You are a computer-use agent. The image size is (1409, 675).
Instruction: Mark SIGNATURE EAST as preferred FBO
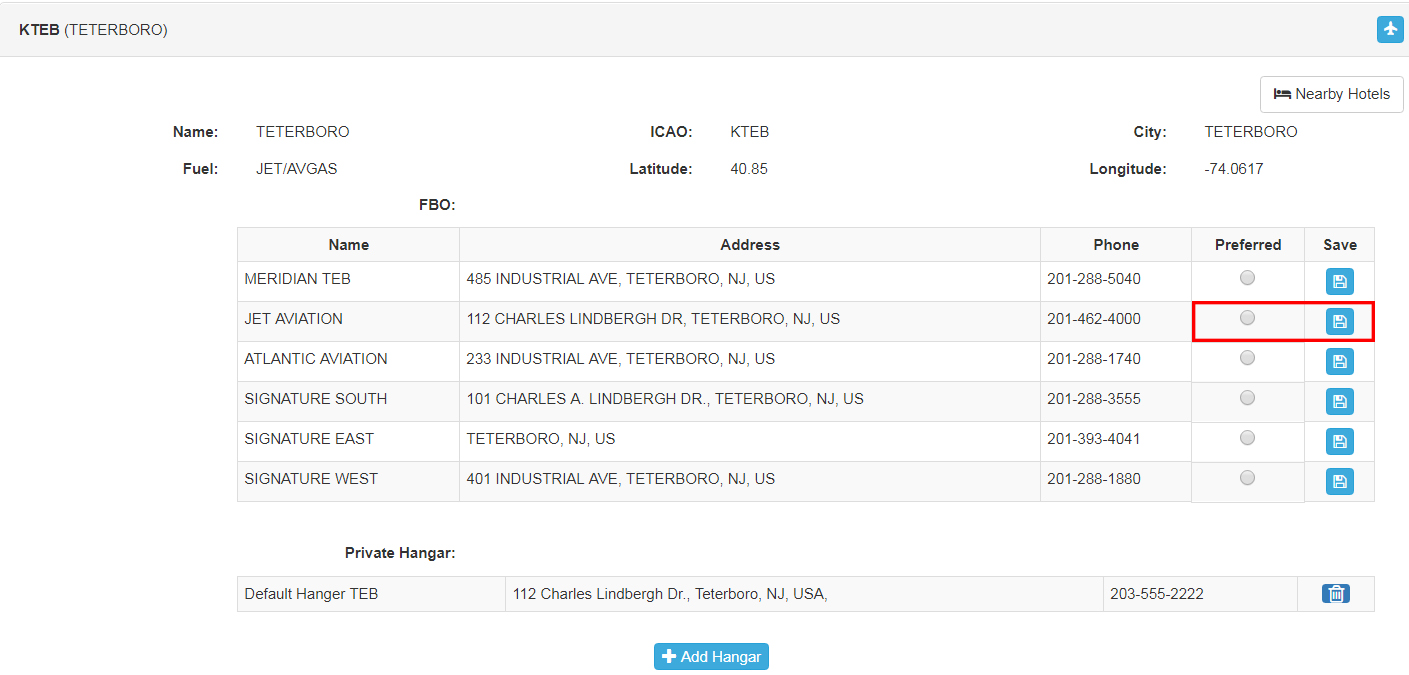pyautogui.click(x=1247, y=438)
